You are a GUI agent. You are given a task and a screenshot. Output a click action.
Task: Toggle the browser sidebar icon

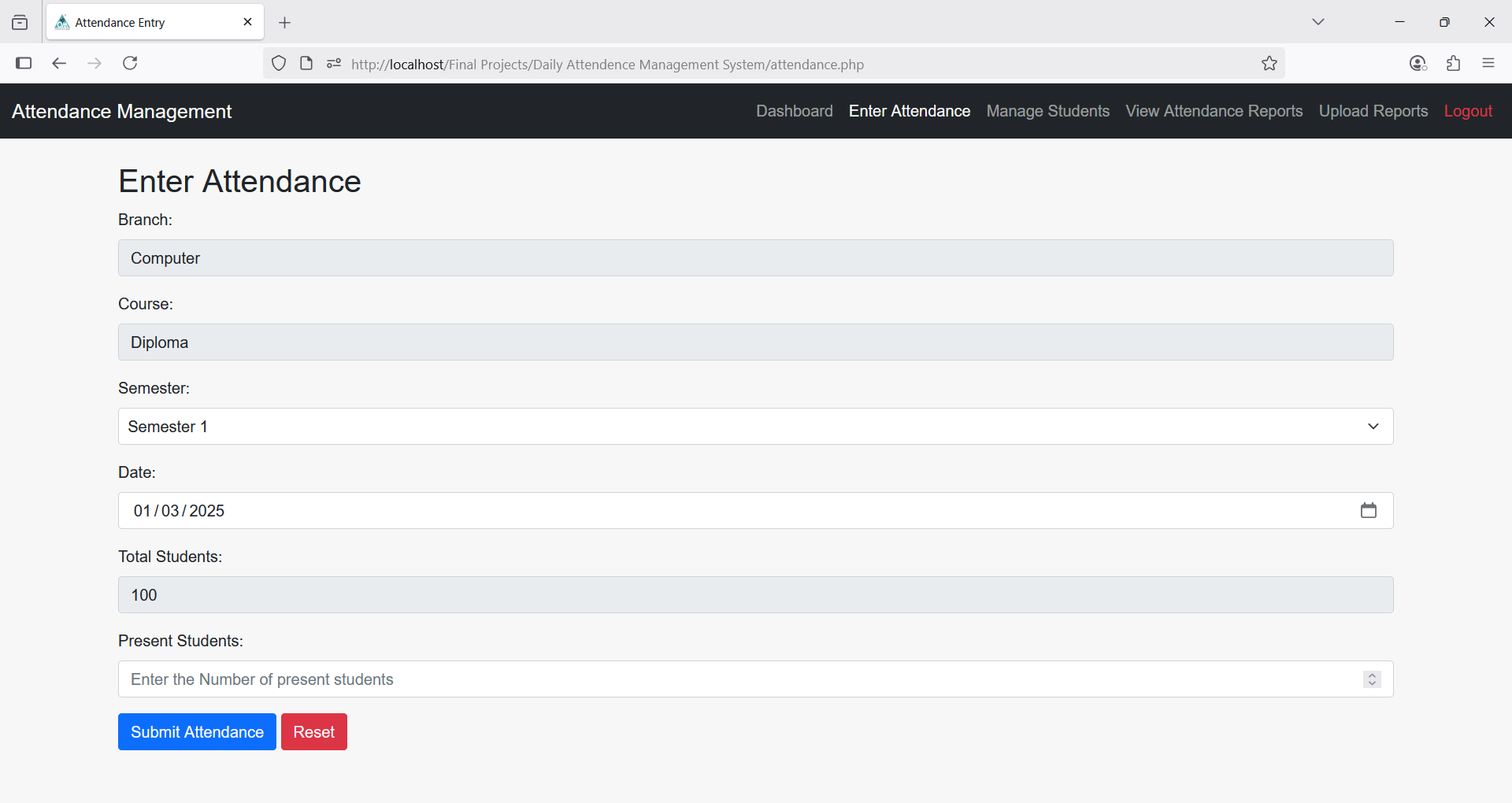pos(24,63)
